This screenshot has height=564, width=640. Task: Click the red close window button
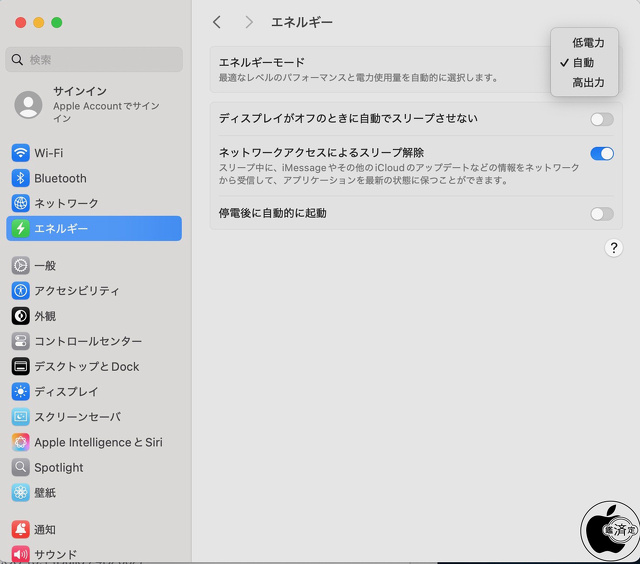[20, 22]
